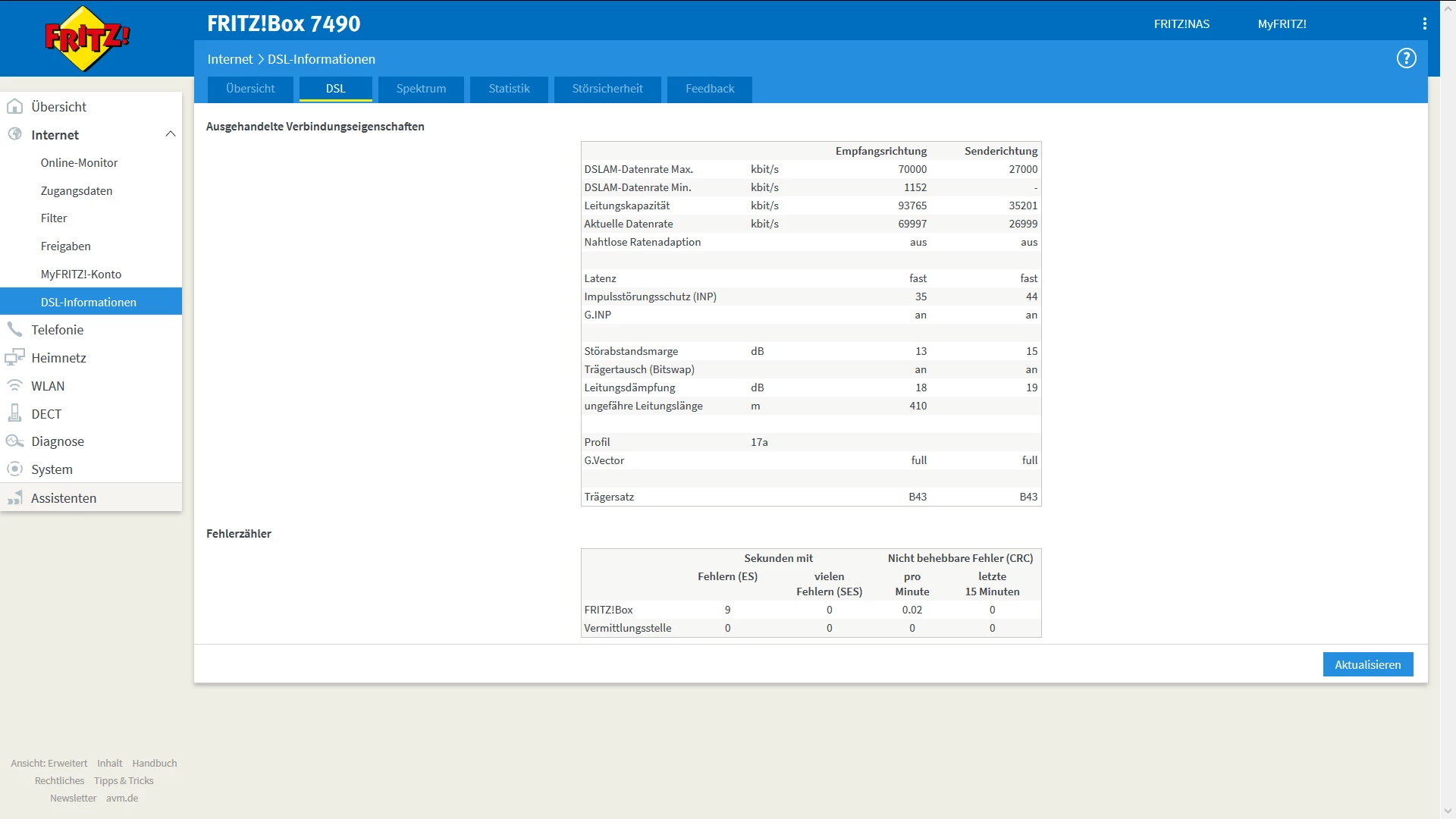Click the DECT handset icon
Screen dimensions: 1456x819
tap(14, 413)
